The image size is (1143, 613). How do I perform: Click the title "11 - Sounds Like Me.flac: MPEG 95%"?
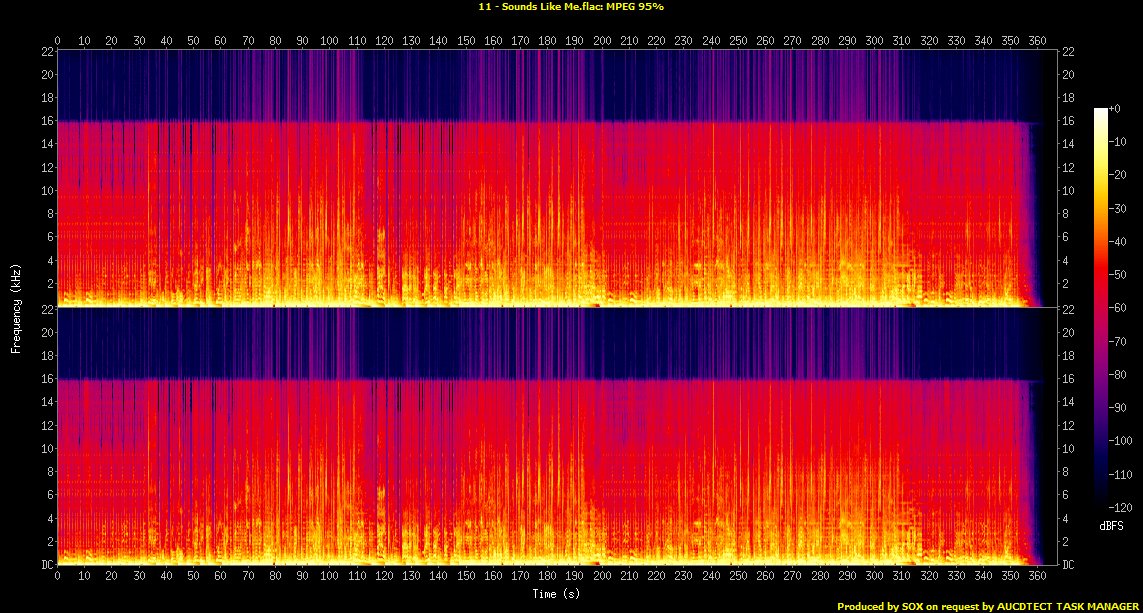pyautogui.click(x=571, y=7)
